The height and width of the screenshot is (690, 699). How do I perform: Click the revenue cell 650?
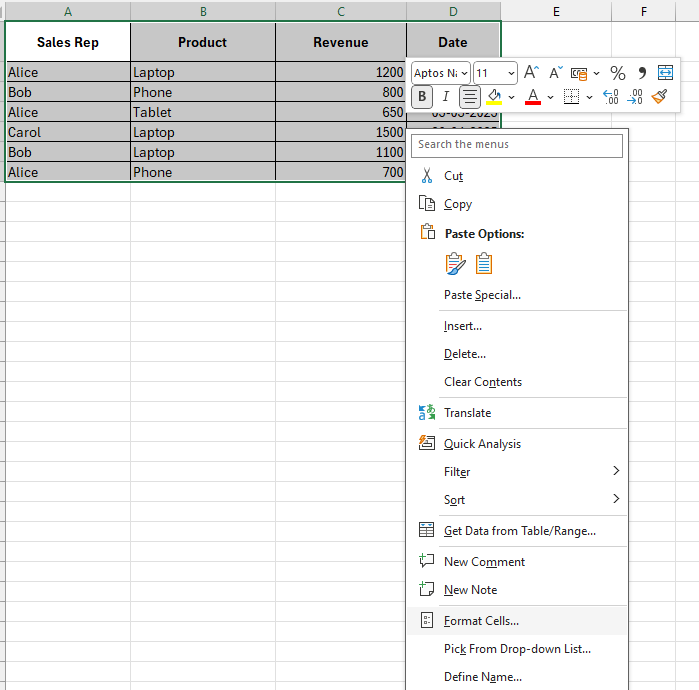coord(341,112)
